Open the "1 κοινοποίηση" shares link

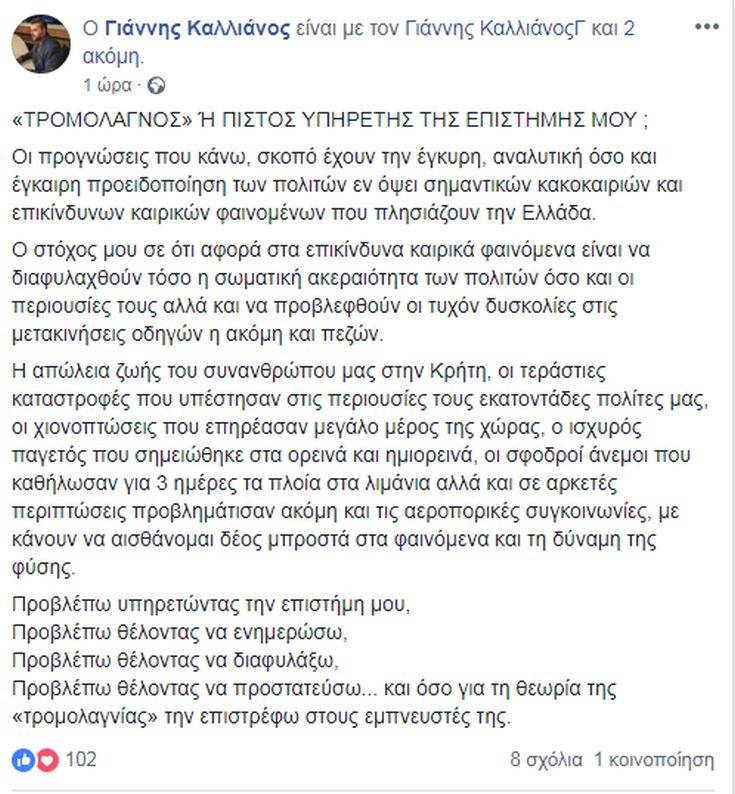[x=654, y=760]
